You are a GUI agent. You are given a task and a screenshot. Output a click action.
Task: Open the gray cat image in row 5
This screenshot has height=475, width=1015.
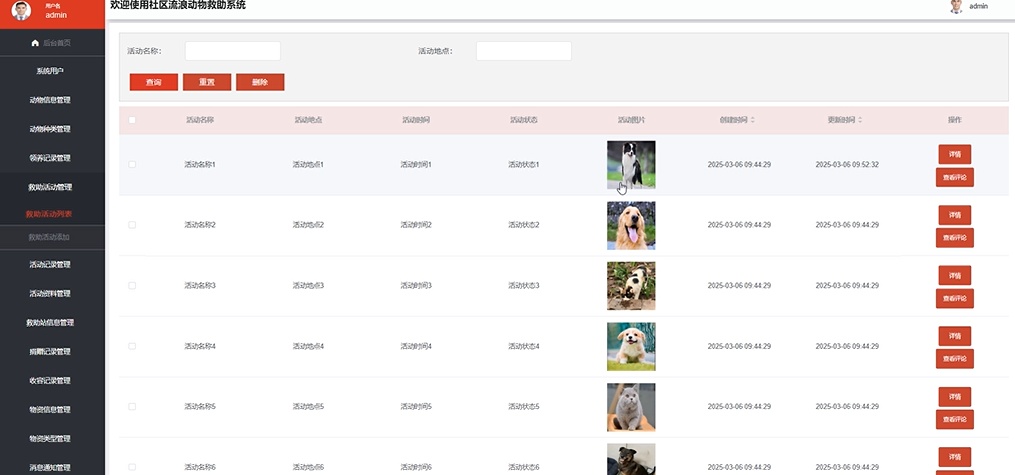pos(631,407)
